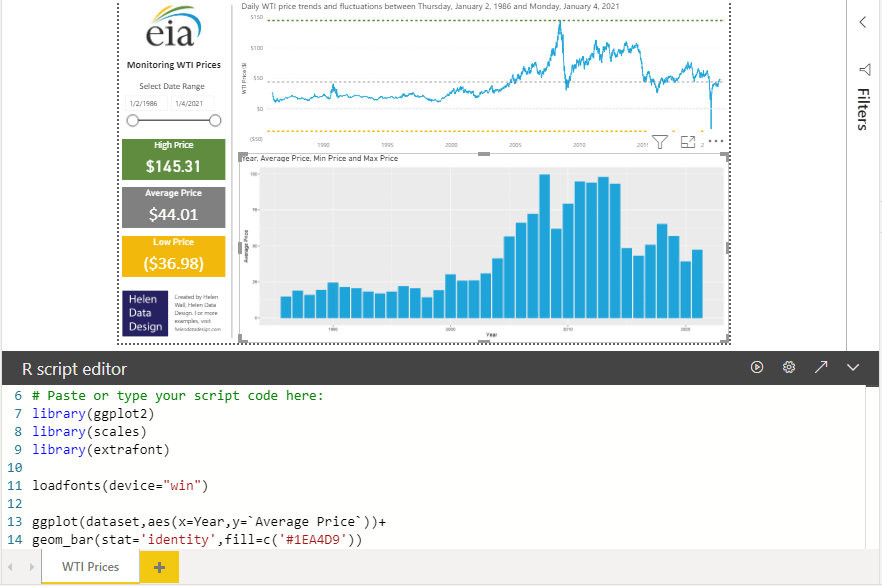Click the left page navigation arrow at bottom
This screenshot has height=586, width=882.
pos(8,566)
